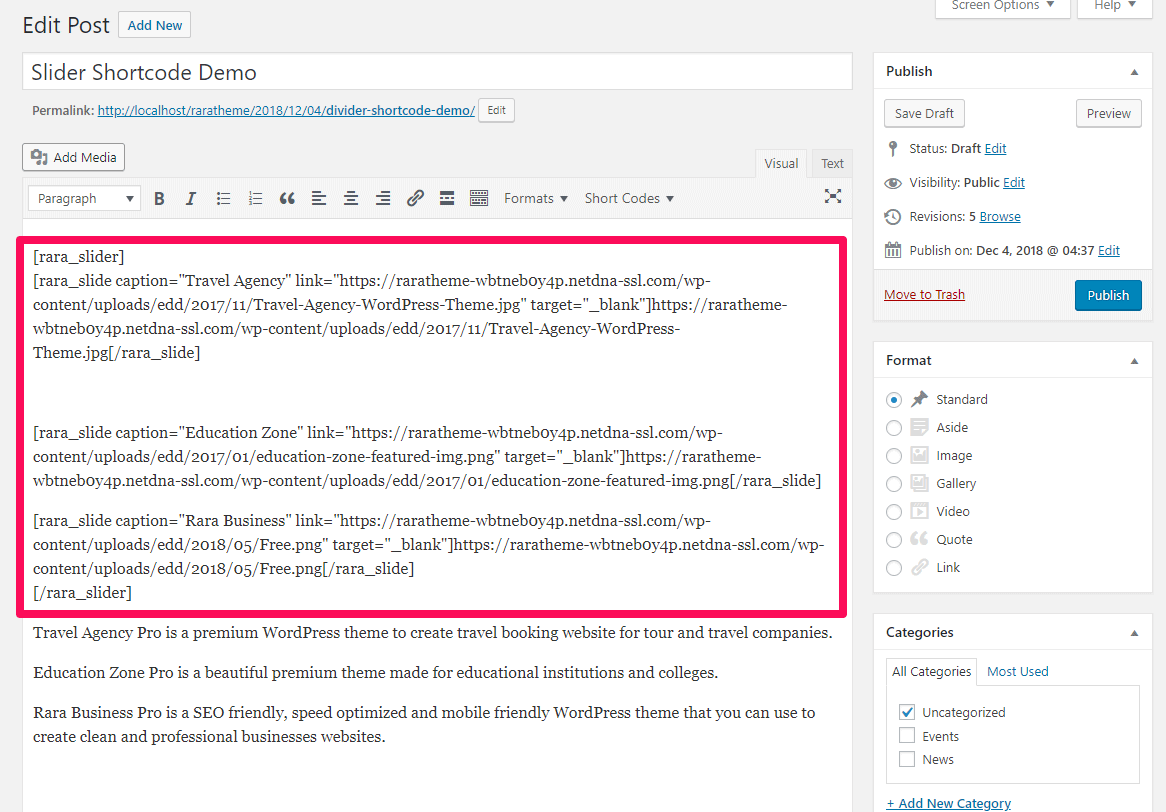
Task: Select the Aside post format
Action: coord(894,427)
